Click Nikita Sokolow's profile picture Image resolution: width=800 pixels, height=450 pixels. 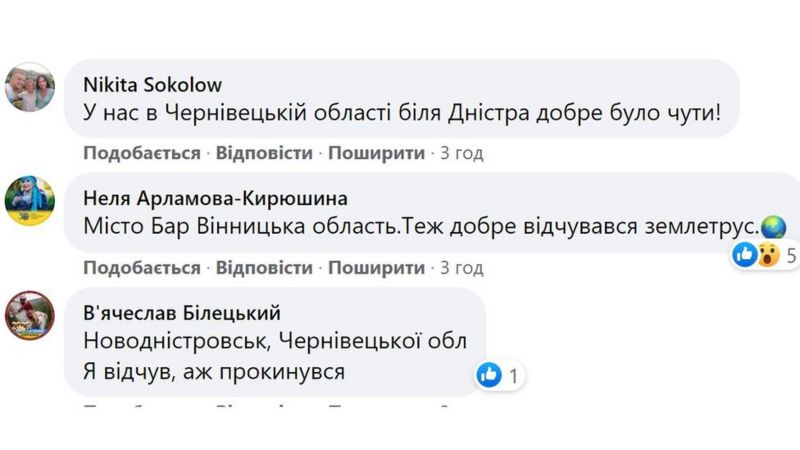click(30, 88)
